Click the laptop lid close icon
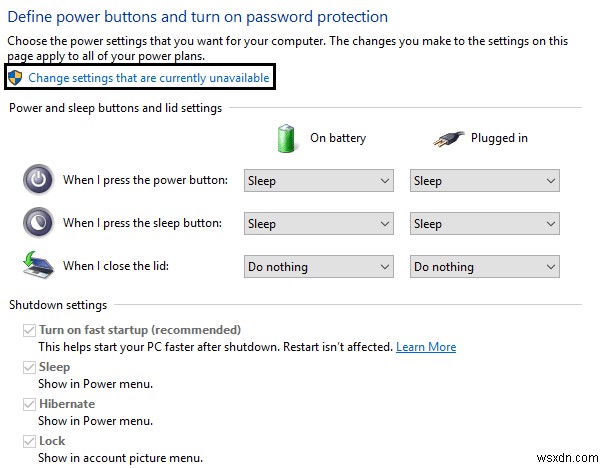The width and height of the screenshot is (610, 468). 37,266
